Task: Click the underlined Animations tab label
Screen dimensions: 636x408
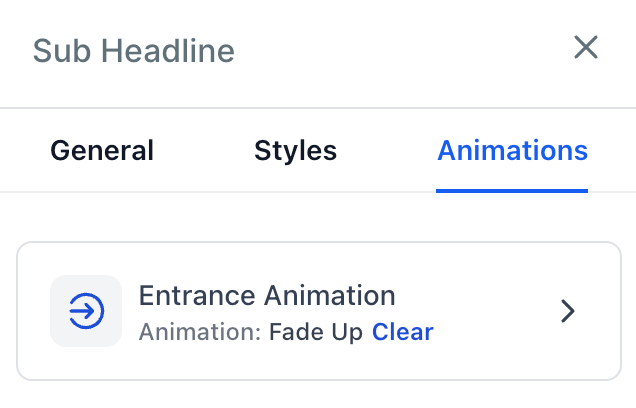Action: (x=512, y=151)
